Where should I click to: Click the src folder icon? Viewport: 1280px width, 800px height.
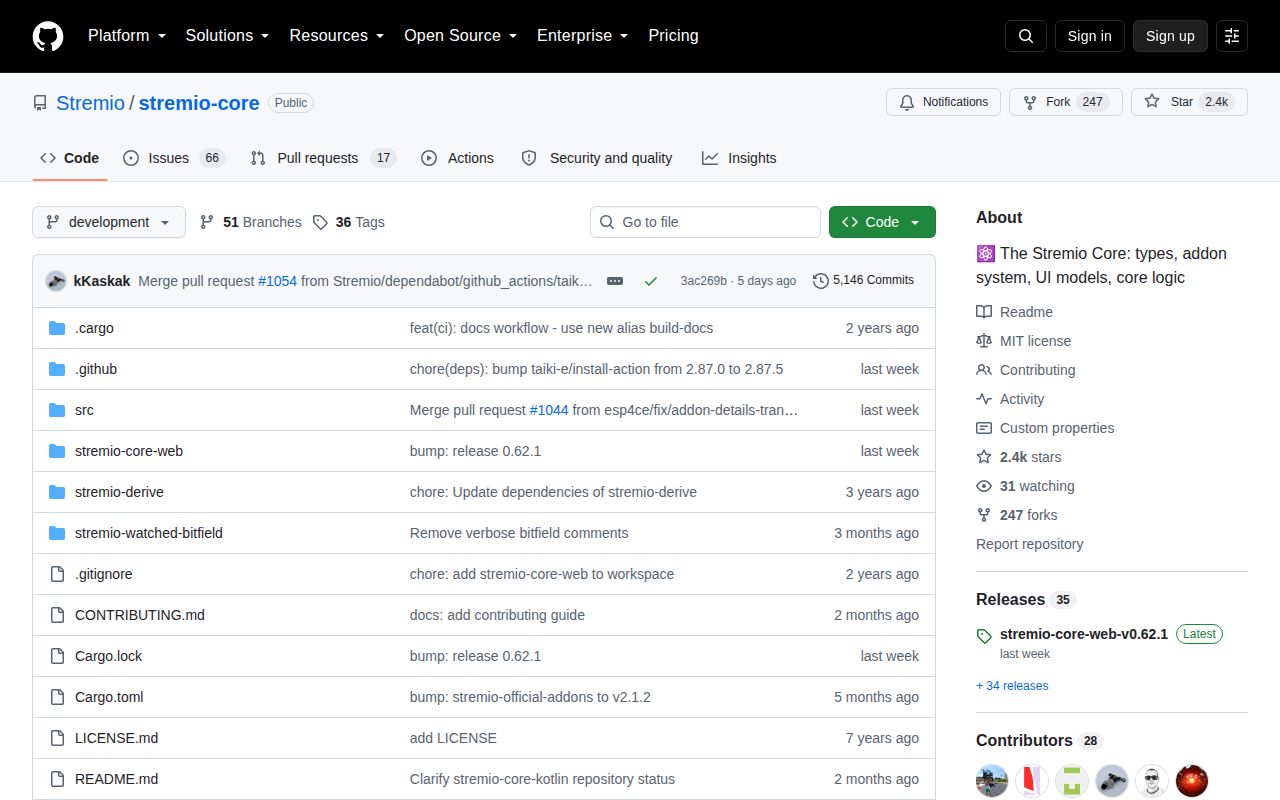click(57, 410)
